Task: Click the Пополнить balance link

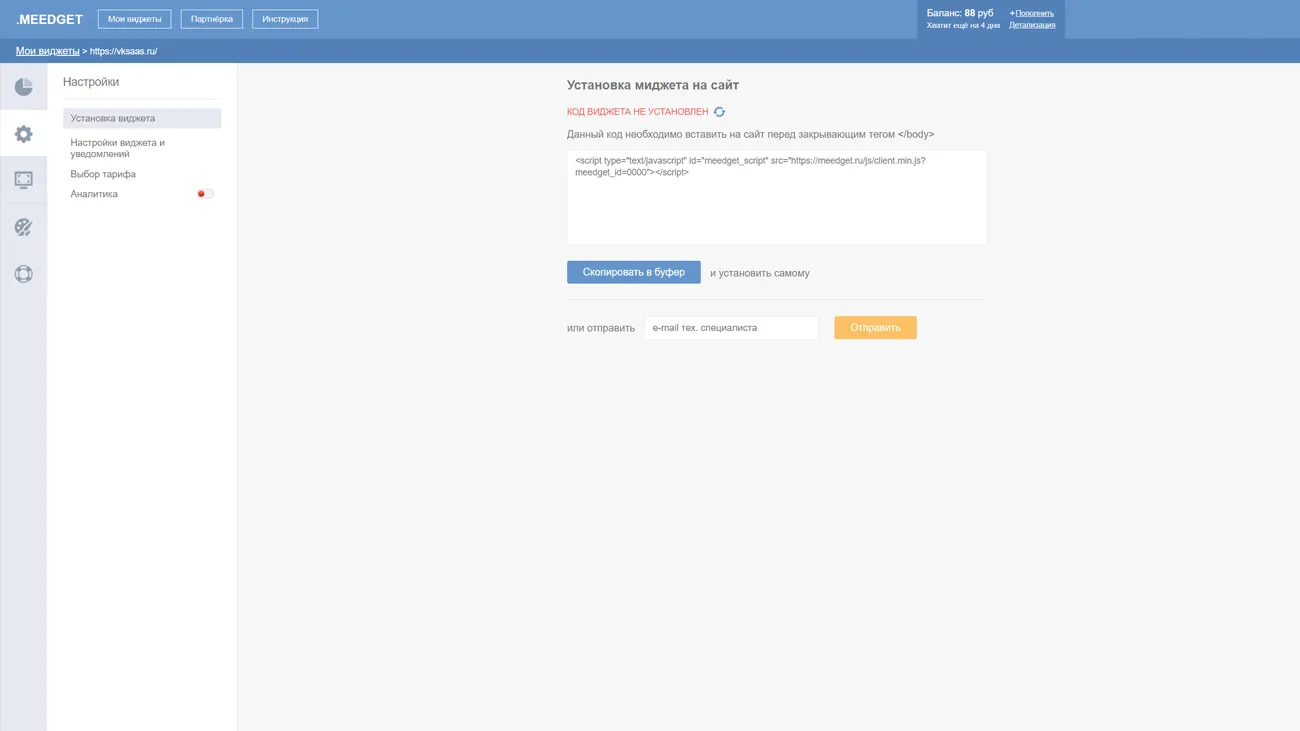Action: [1034, 13]
